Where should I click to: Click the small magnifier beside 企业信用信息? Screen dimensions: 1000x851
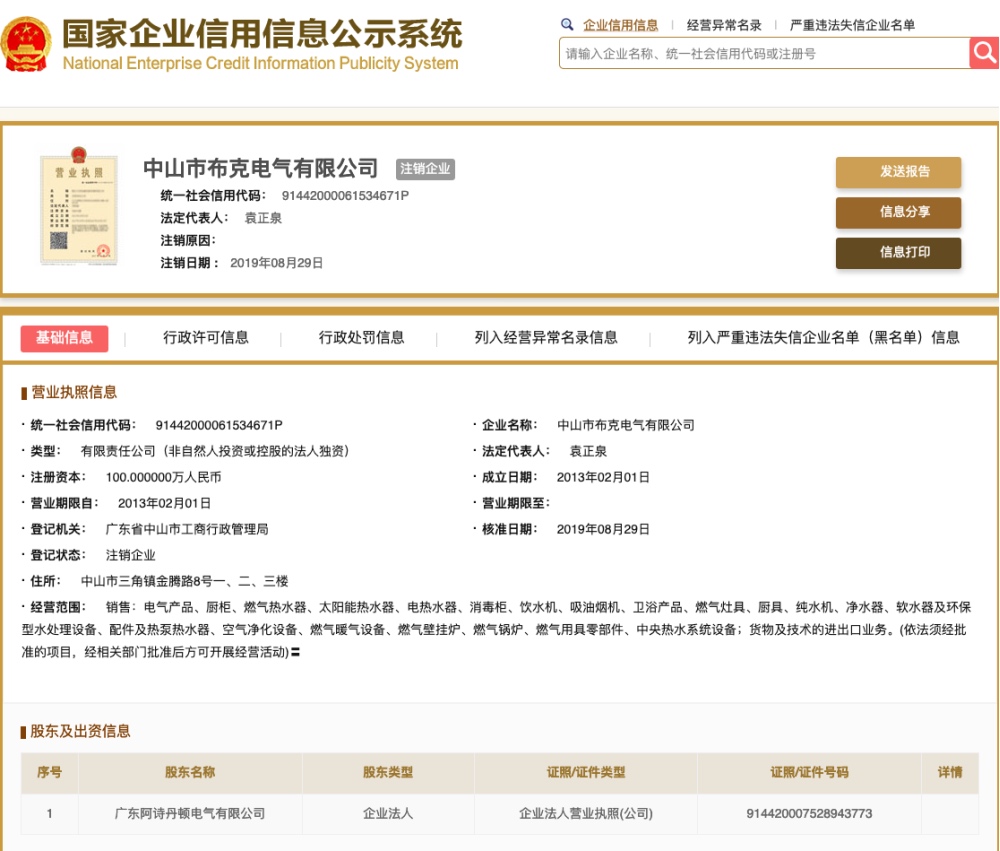point(568,24)
